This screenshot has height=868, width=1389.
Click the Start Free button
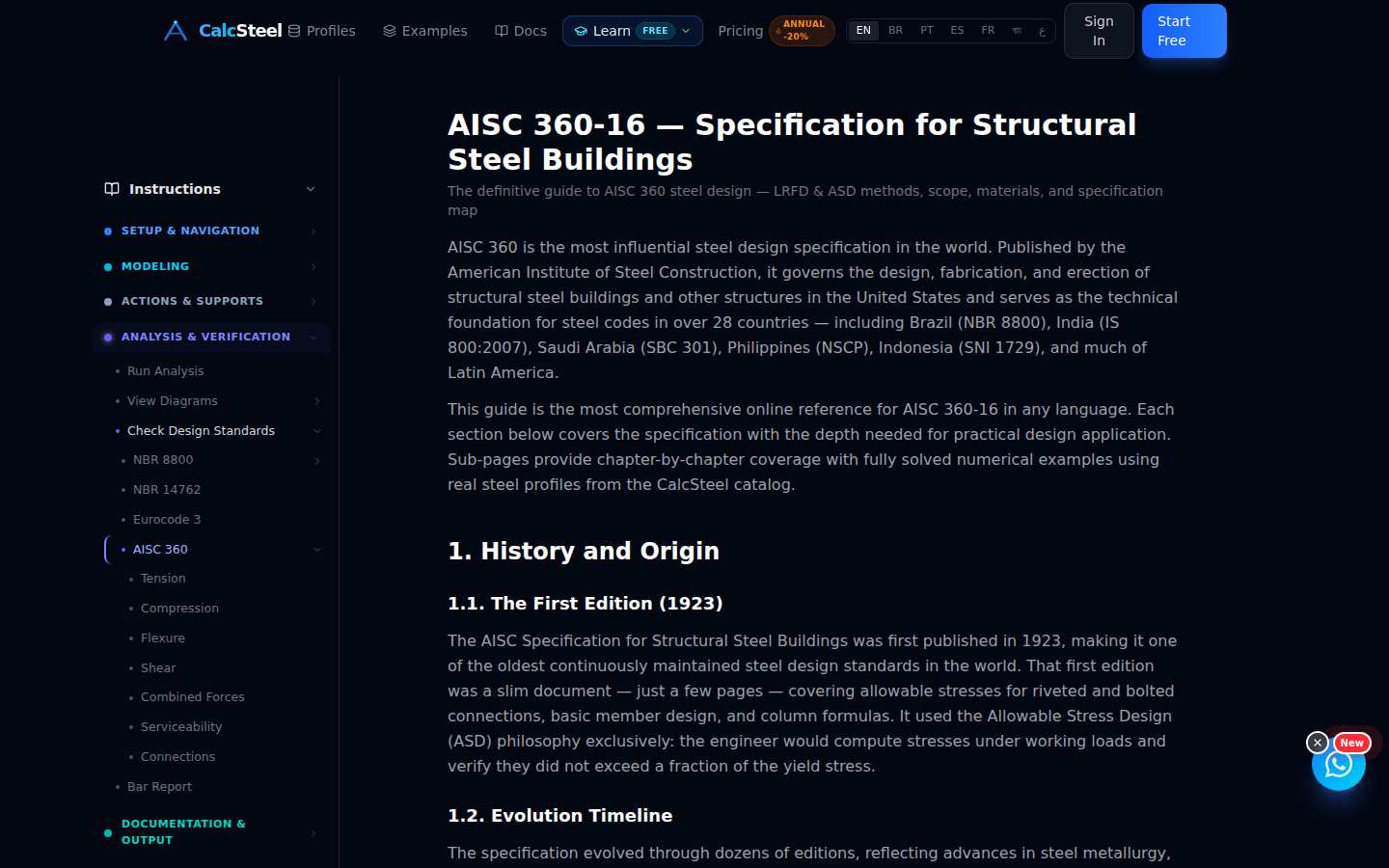(1185, 31)
